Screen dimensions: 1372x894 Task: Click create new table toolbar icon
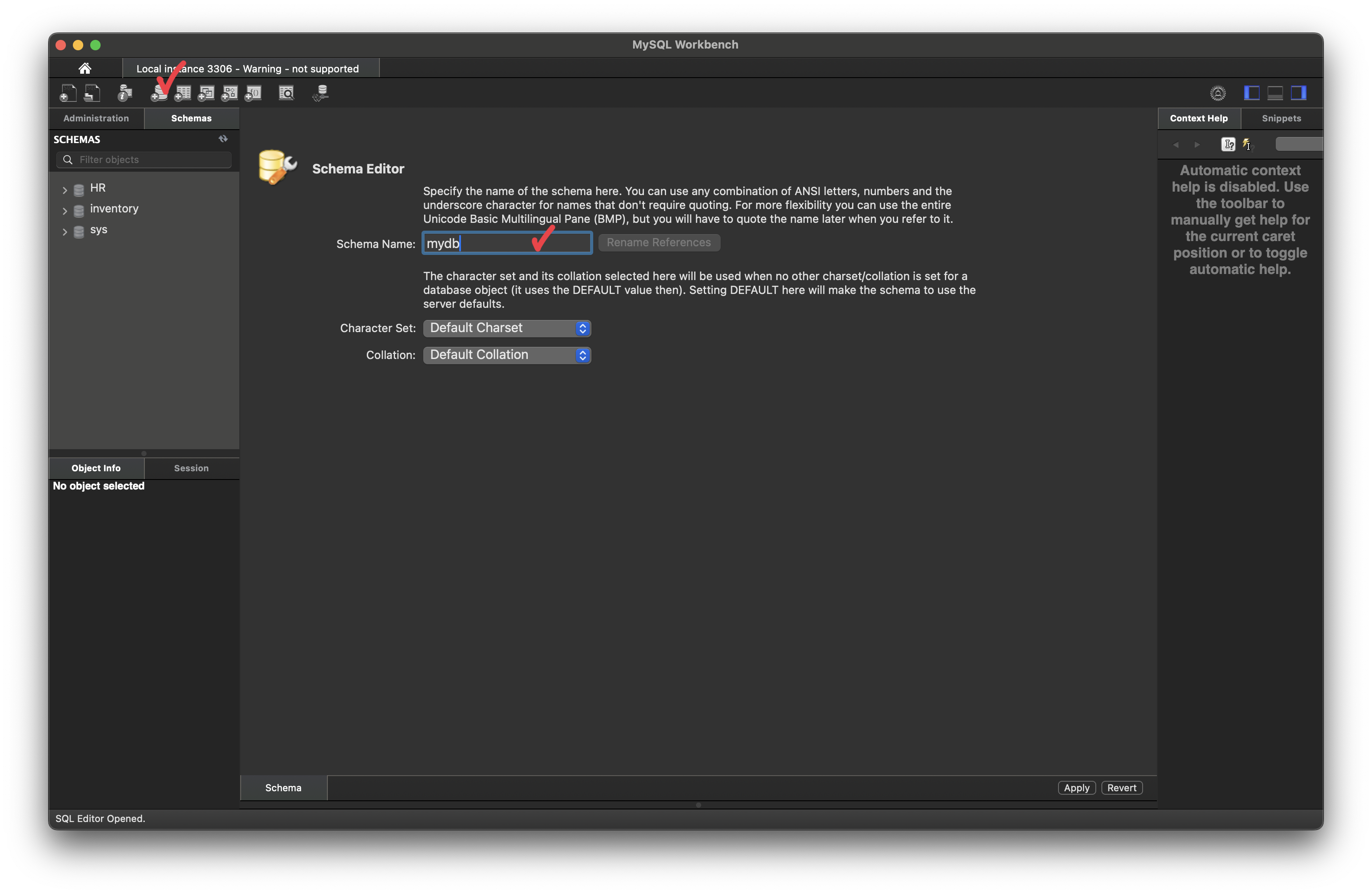pos(183,93)
